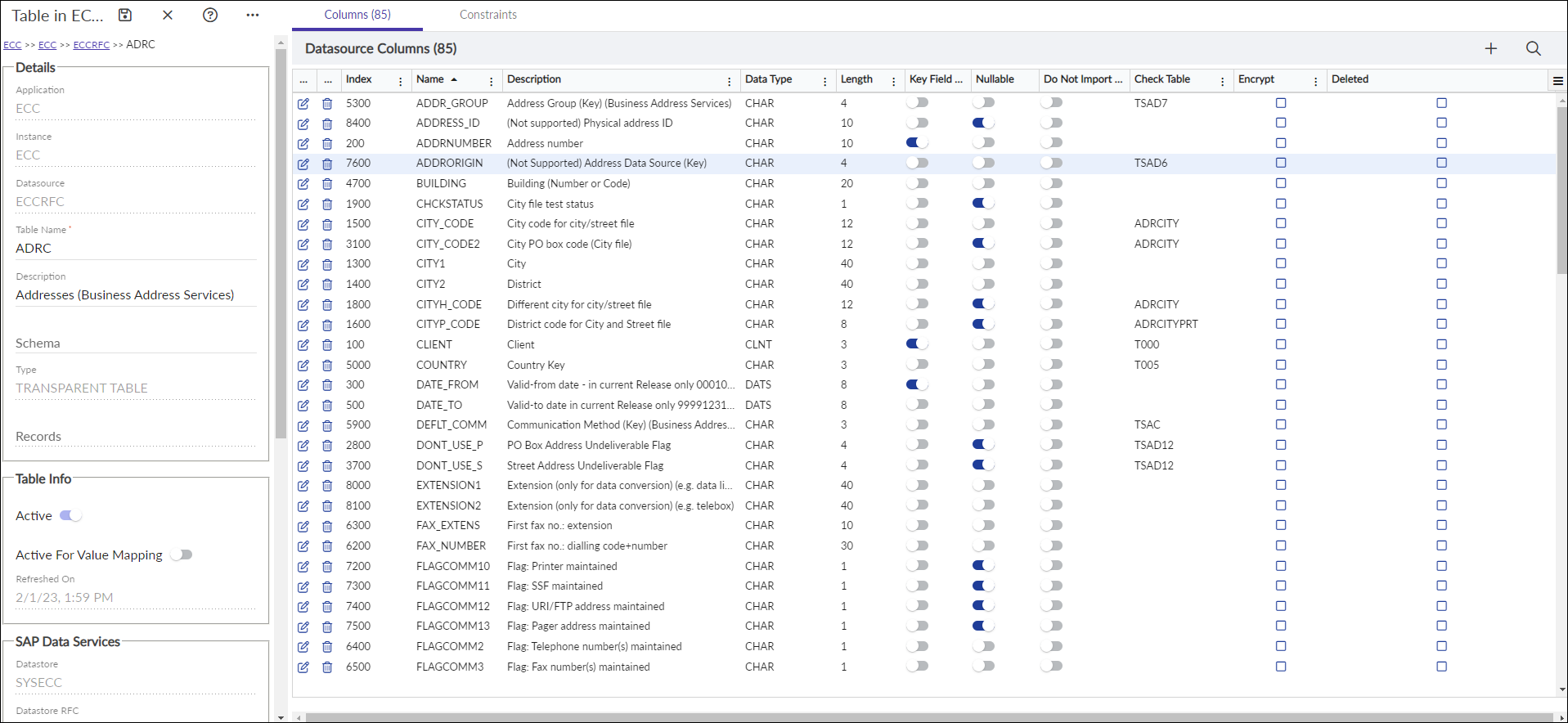Click the Table Name field ADRC
This screenshot has height=723, width=1568.
[136, 248]
